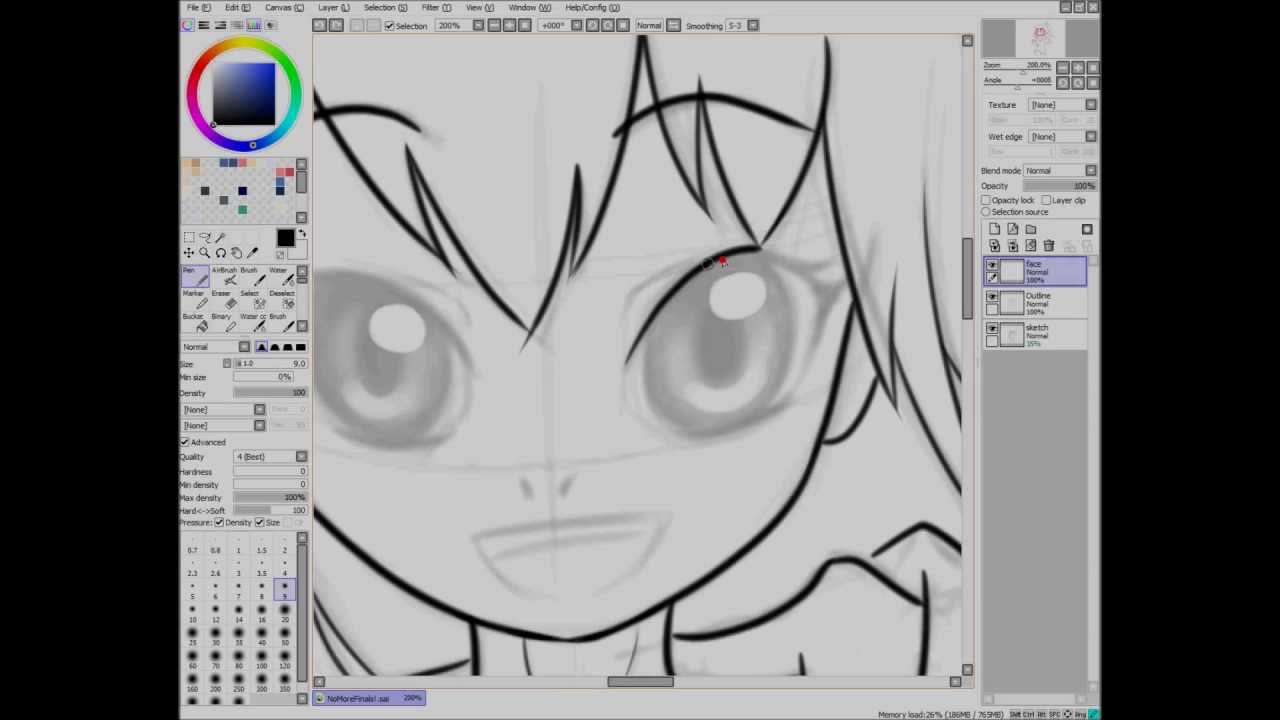Select the Water brush tool
This screenshot has height=720, width=1280.
pos(287,276)
